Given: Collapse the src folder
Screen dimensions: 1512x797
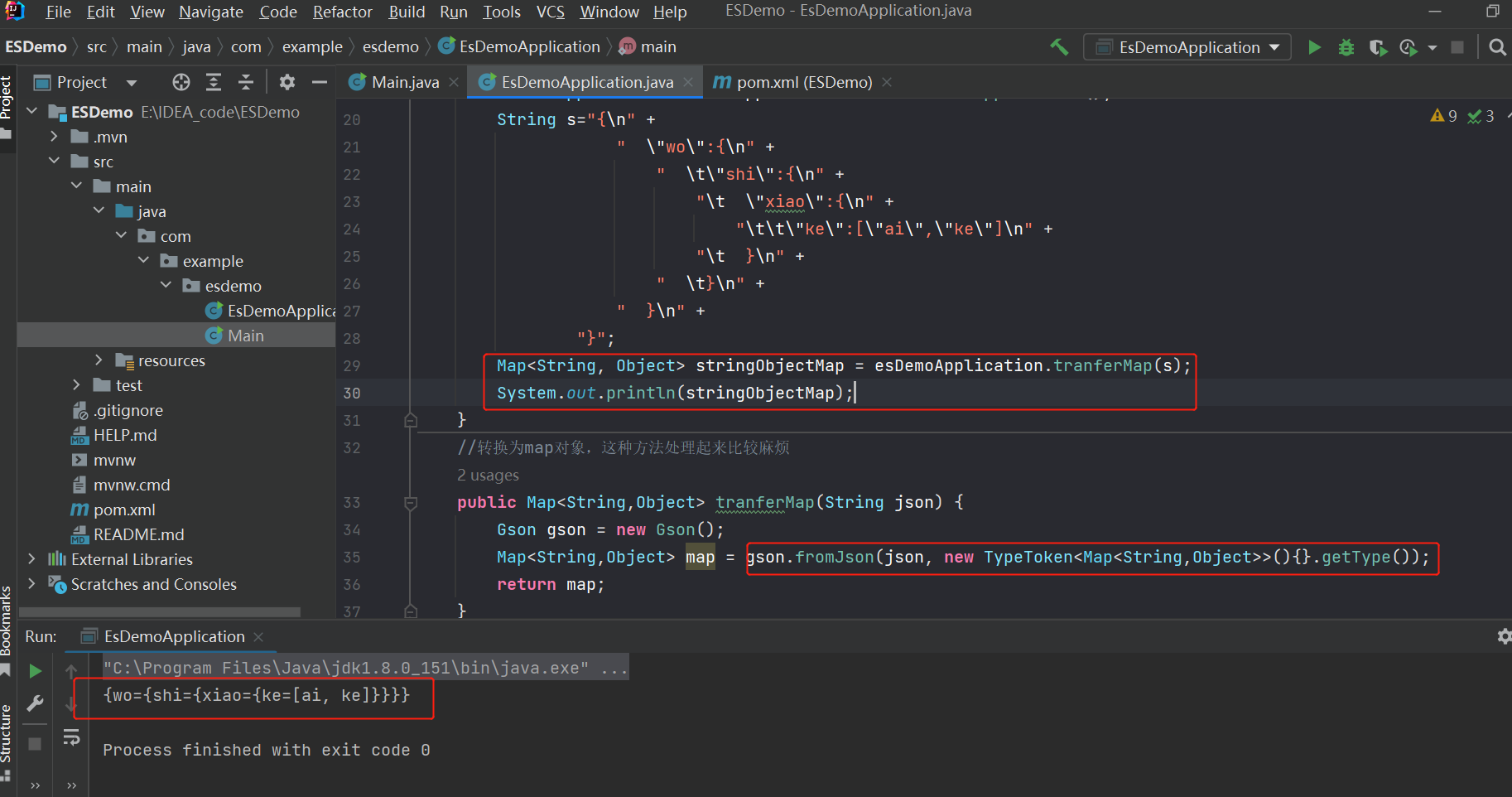Looking at the screenshot, I should (x=54, y=161).
